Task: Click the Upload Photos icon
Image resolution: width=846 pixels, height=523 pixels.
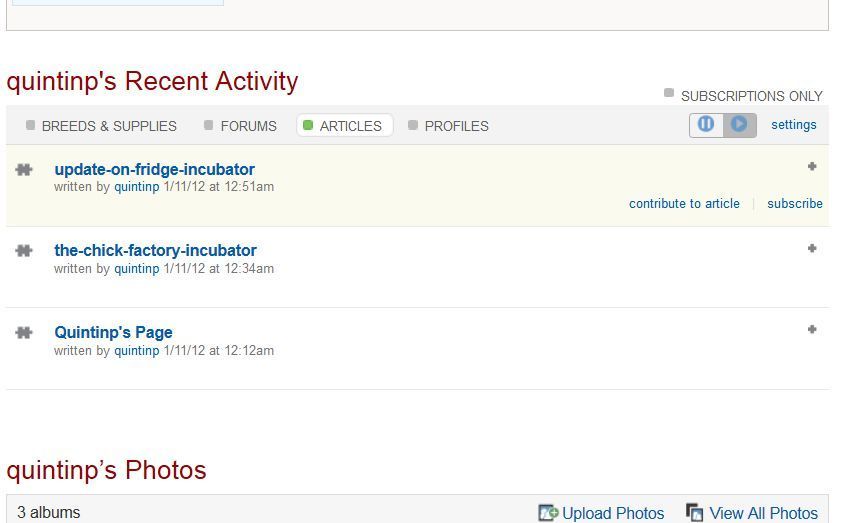Action: click(x=548, y=513)
